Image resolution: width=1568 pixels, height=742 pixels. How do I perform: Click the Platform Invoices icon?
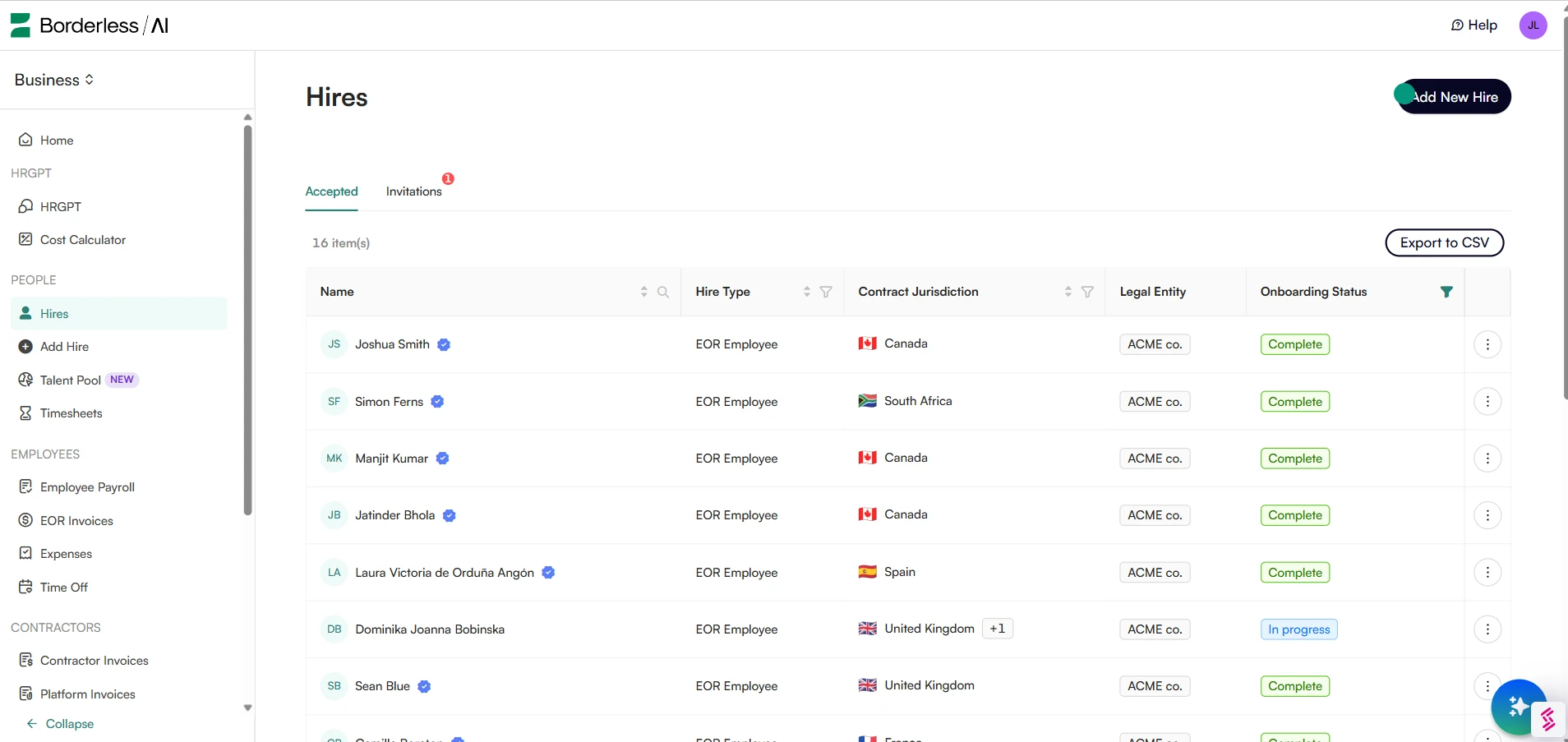pos(25,694)
